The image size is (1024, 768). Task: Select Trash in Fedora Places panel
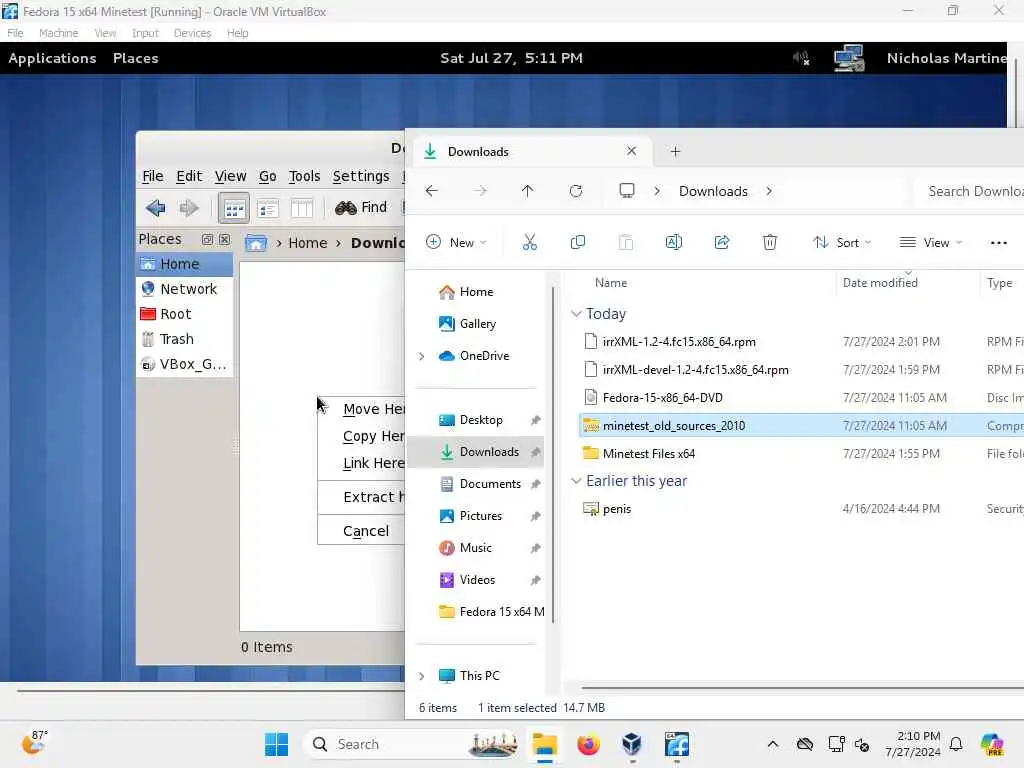(x=185, y=339)
